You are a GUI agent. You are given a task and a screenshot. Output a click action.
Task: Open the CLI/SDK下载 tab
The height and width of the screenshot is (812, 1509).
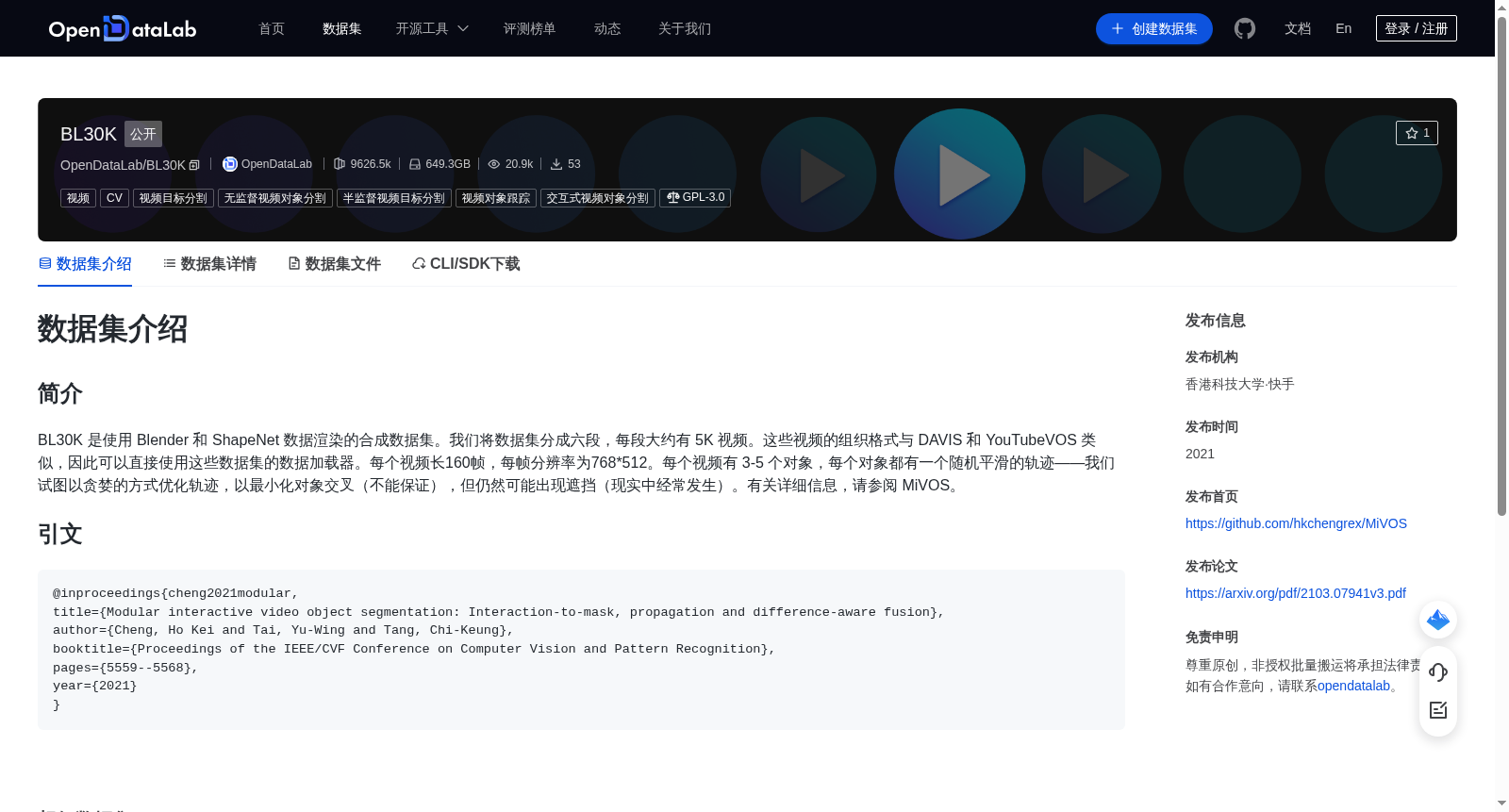[466, 264]
